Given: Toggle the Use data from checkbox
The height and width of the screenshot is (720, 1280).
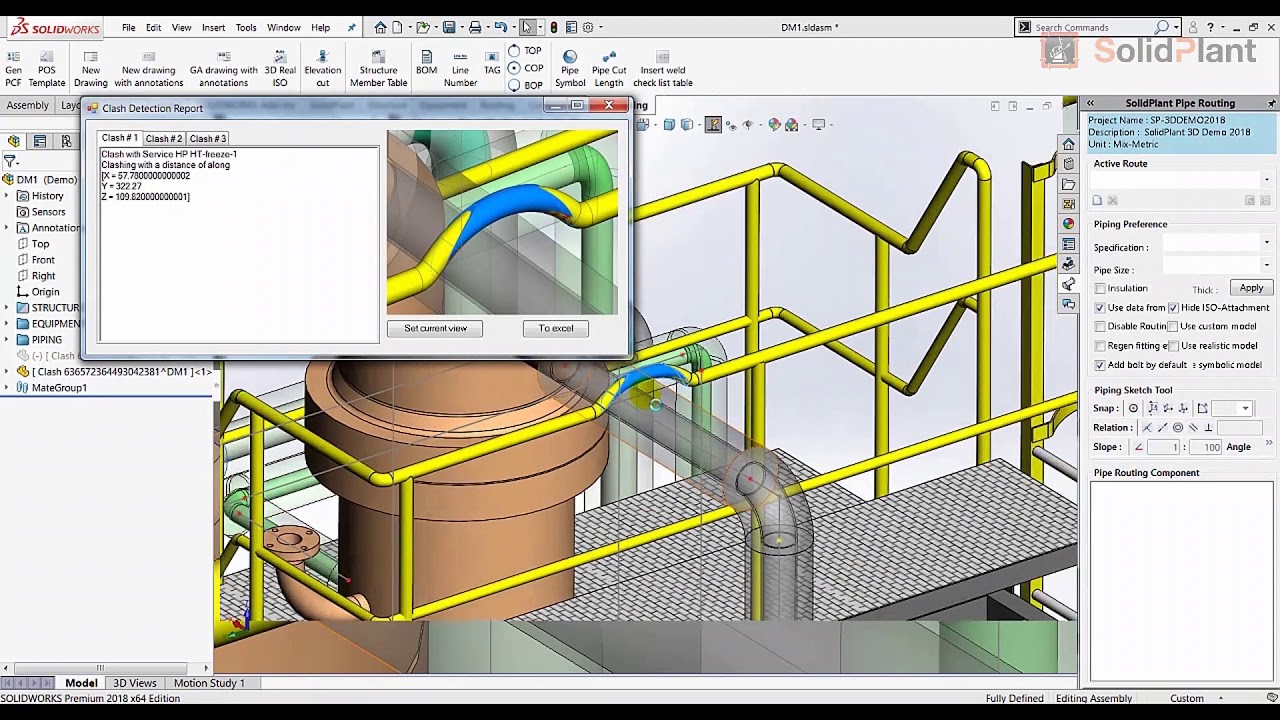Looking at the screenshot, I should click(x=1100, y=308).
